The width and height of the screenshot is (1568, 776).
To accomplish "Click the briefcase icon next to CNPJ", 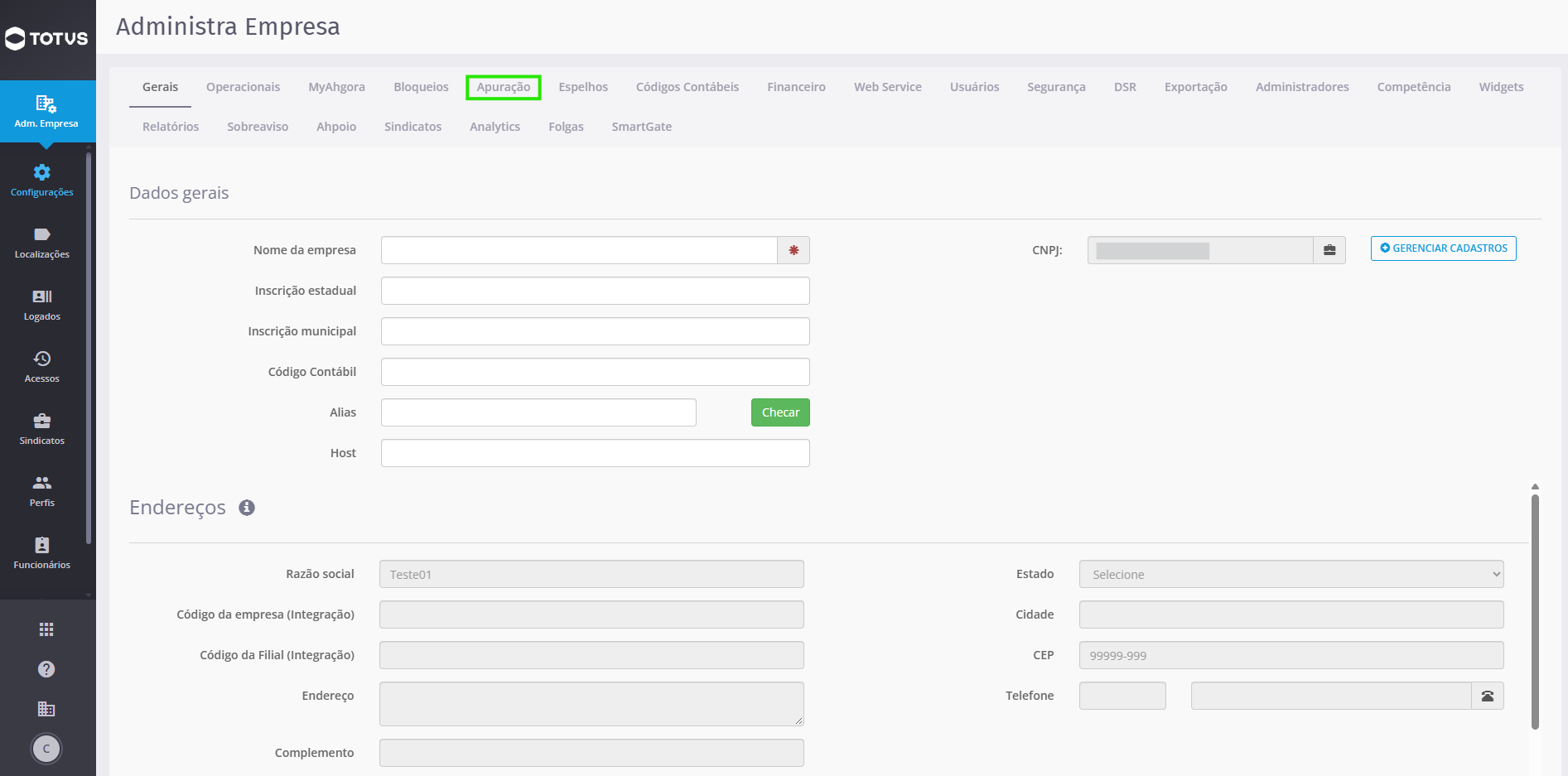I will point(1329,250).
